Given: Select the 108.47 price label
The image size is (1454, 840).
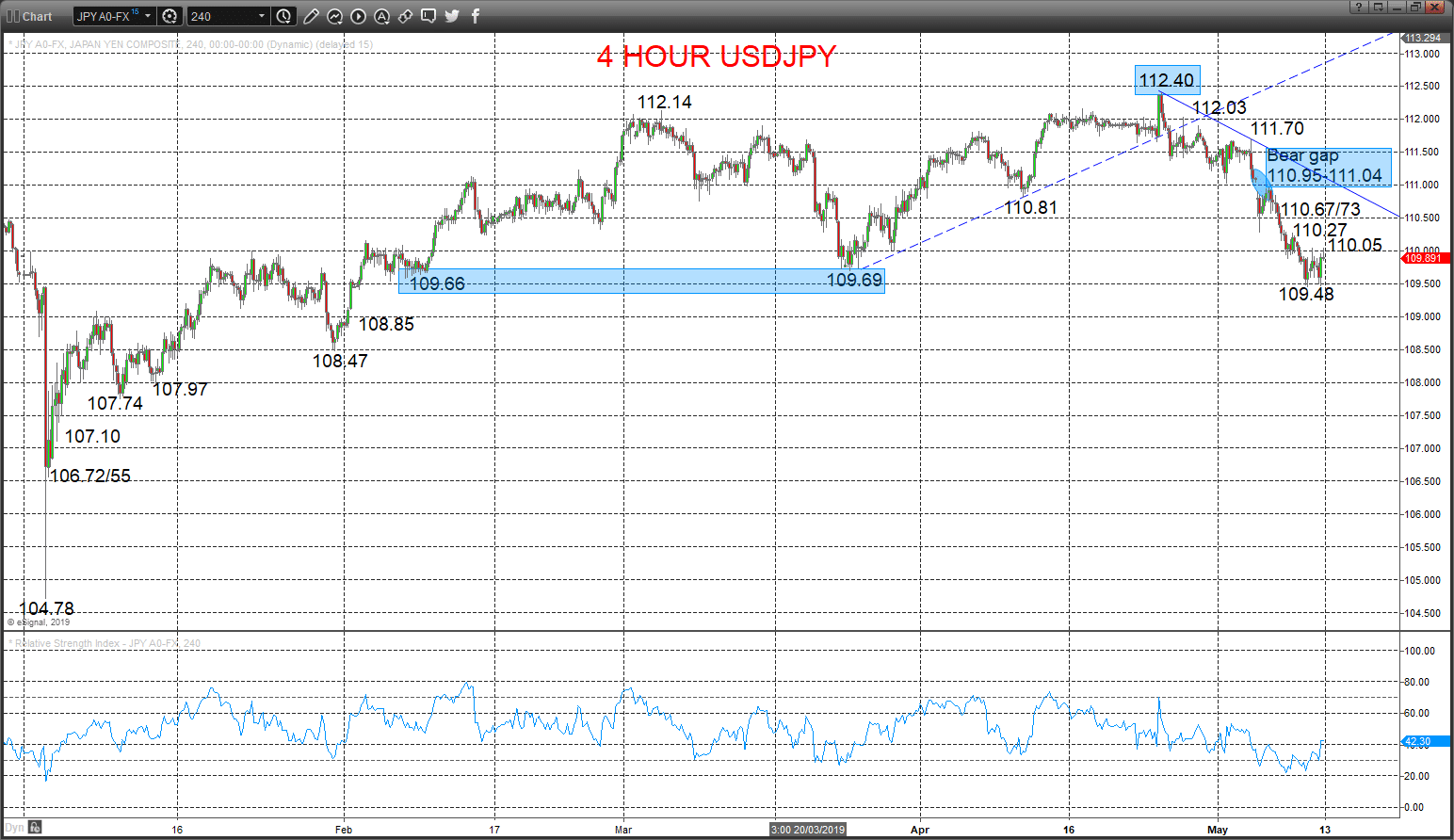Looking at the screenshot, I should [x=340, y=361].
